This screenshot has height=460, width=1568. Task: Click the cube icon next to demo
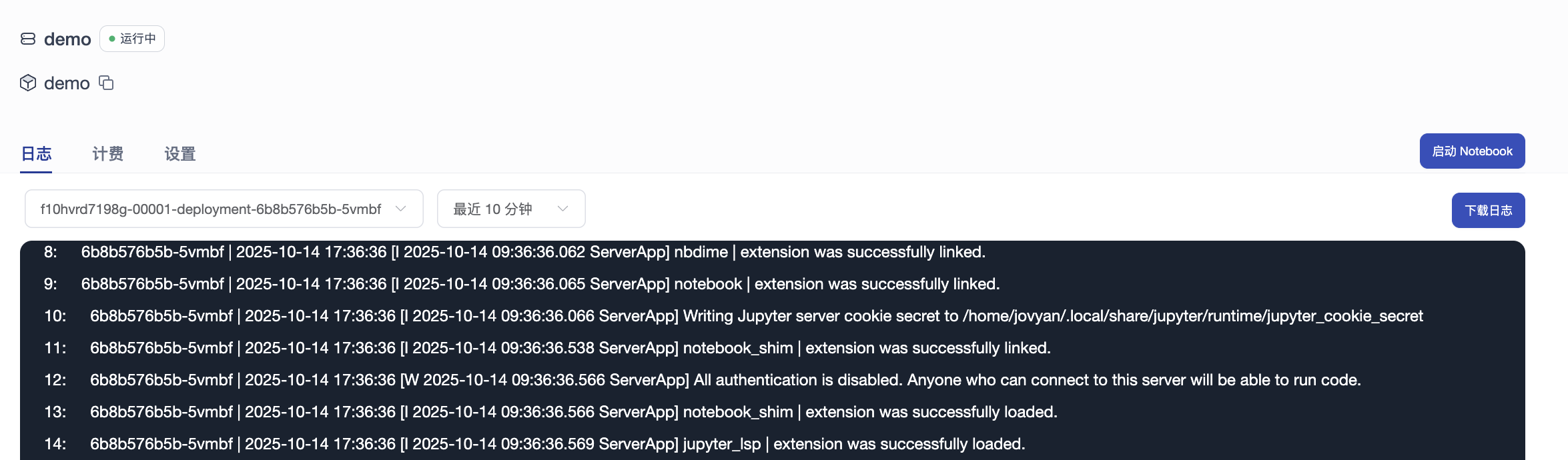tap(28, 83)
